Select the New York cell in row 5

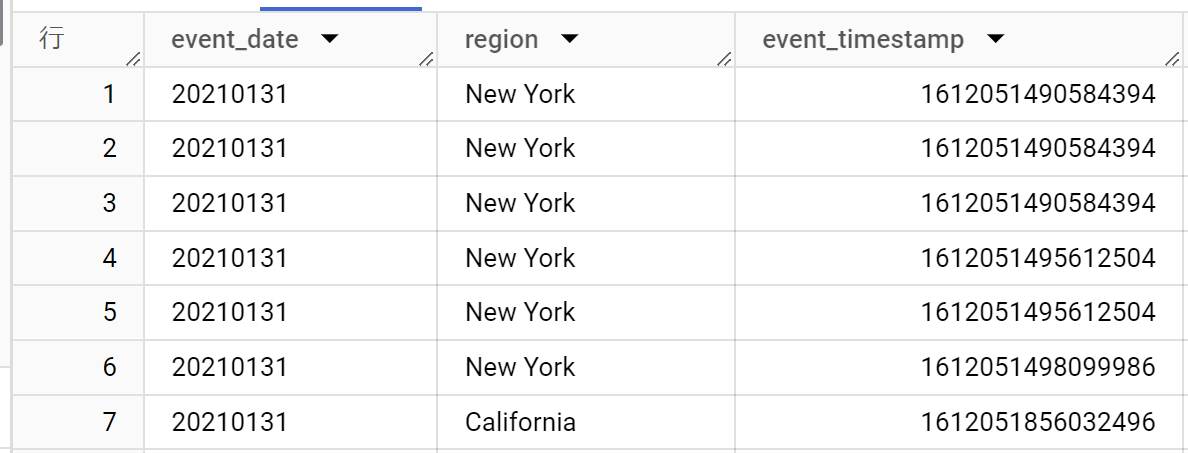[x=520, y=312]
